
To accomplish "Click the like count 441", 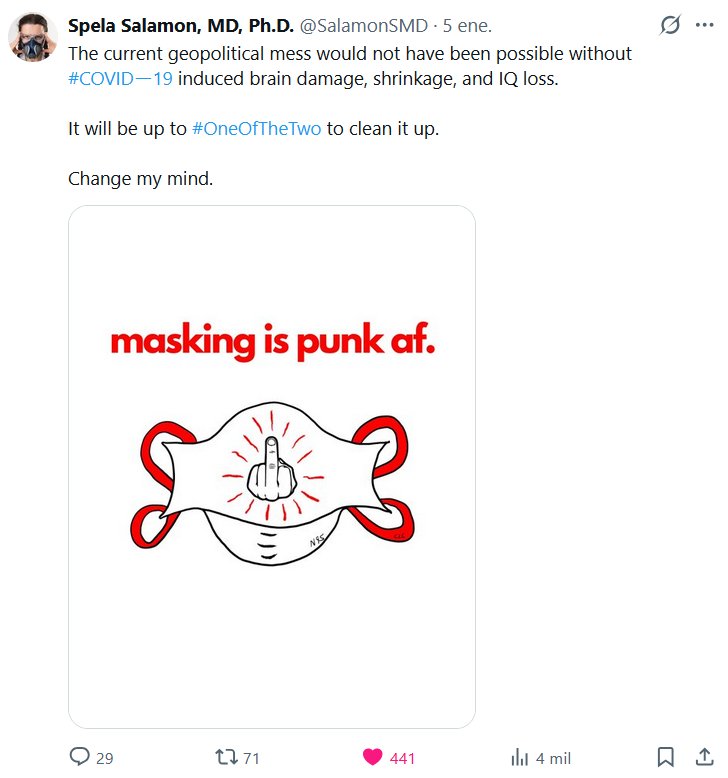I will pos(402,758).
